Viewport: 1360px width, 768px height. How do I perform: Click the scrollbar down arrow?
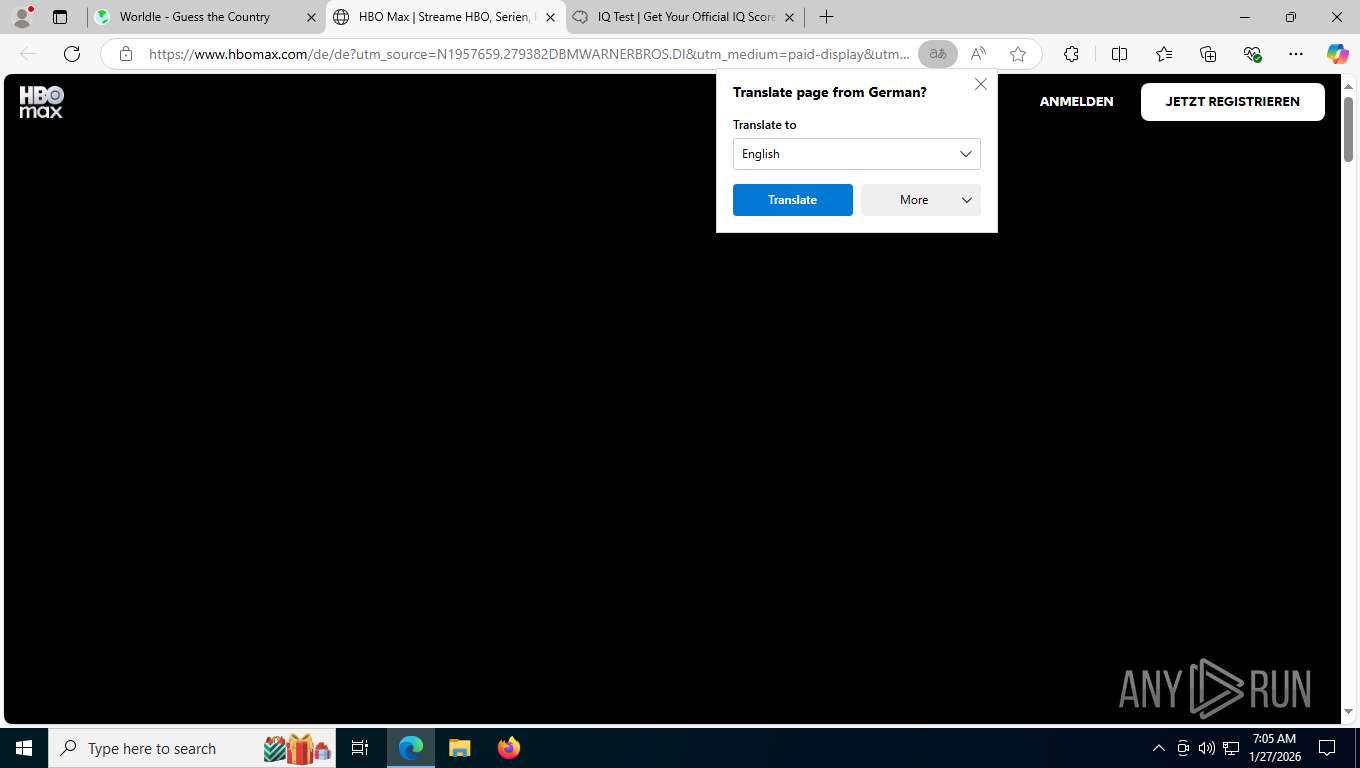1348,712
